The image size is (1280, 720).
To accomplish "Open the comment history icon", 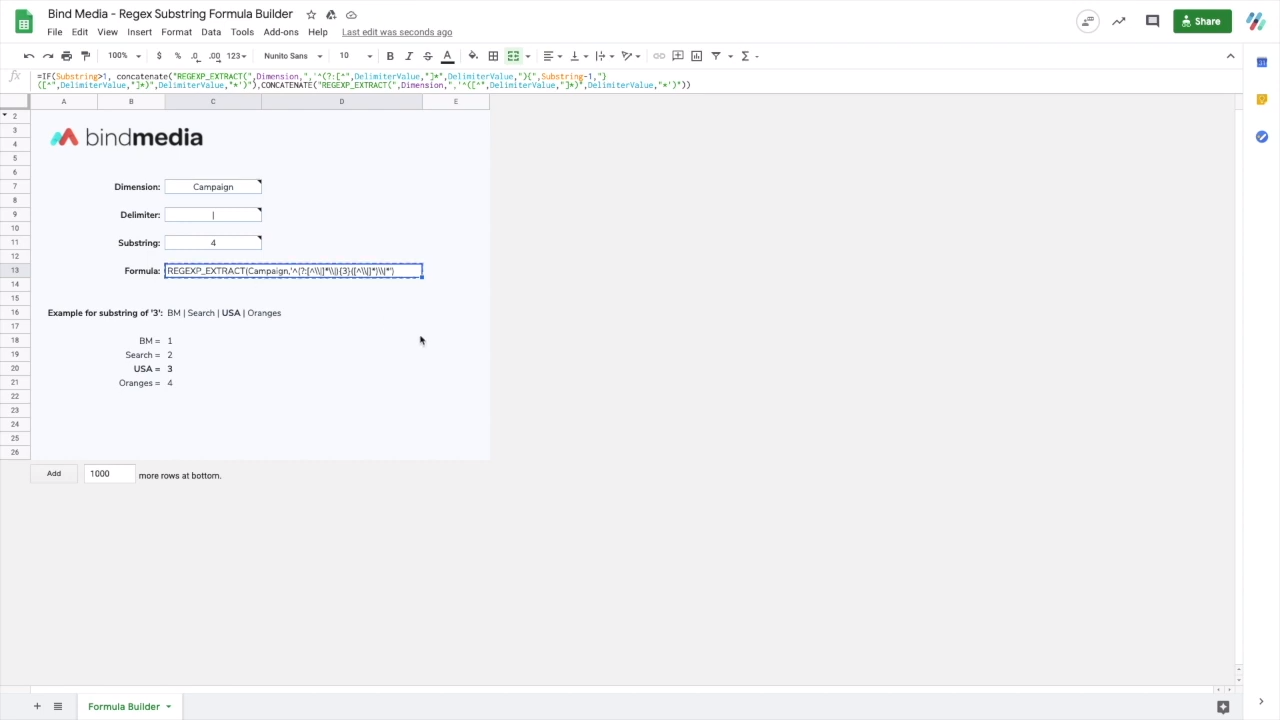I will point(1152,21).
